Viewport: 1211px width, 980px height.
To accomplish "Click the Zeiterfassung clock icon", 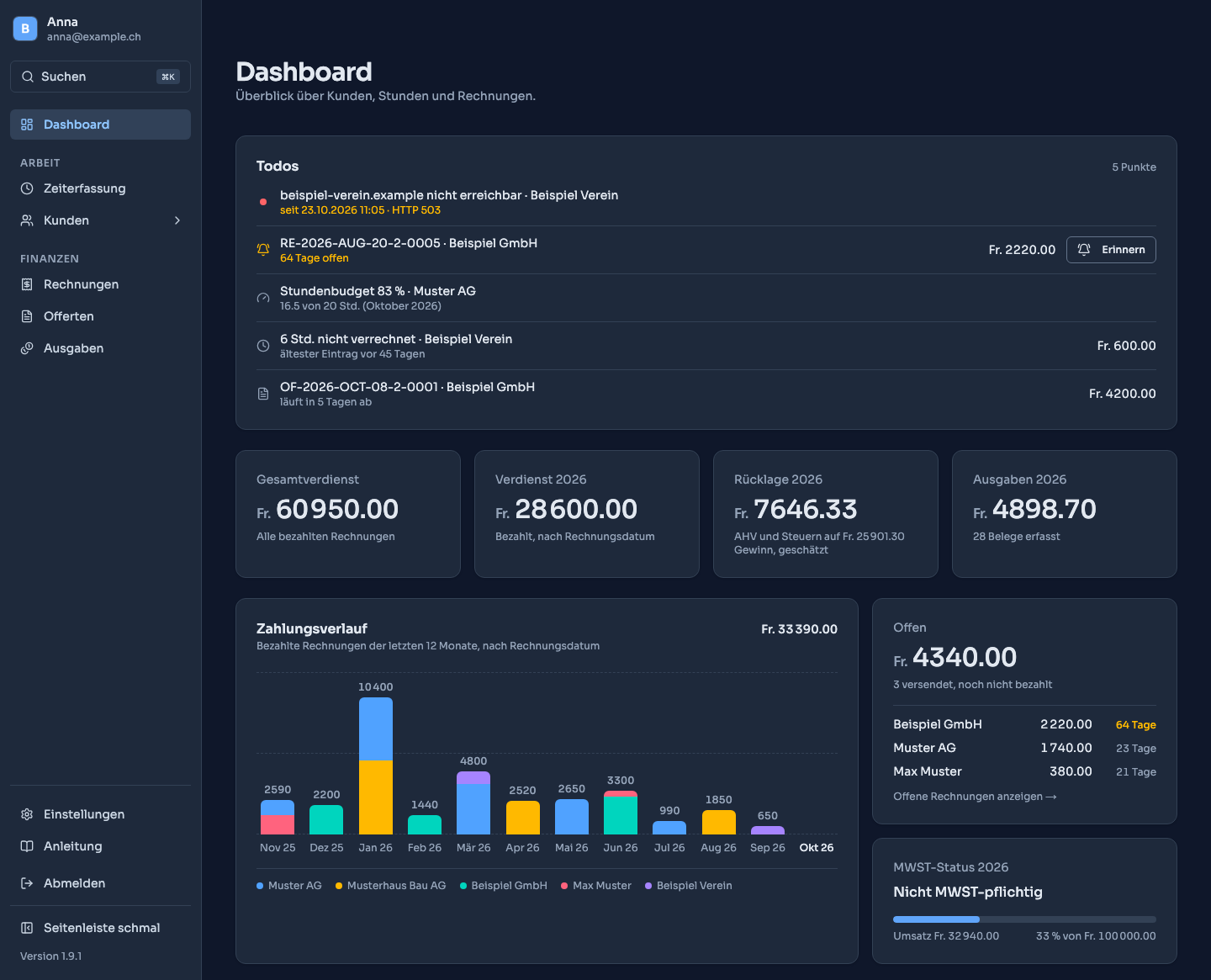I will [x=27, y=188].
